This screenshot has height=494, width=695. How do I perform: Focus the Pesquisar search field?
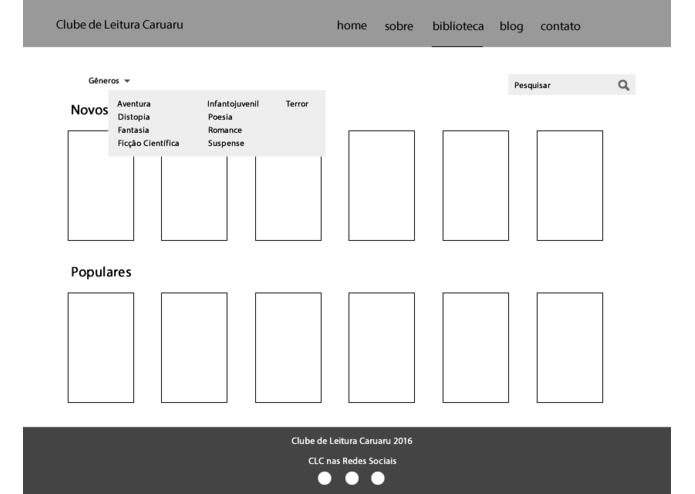(572, 85)
